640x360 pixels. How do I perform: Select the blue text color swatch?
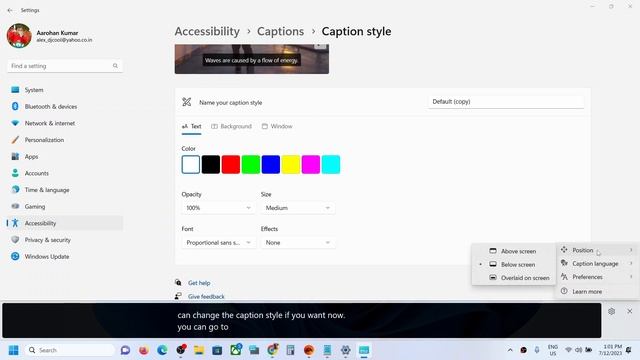pyautogui.click(x=271, y=164)
